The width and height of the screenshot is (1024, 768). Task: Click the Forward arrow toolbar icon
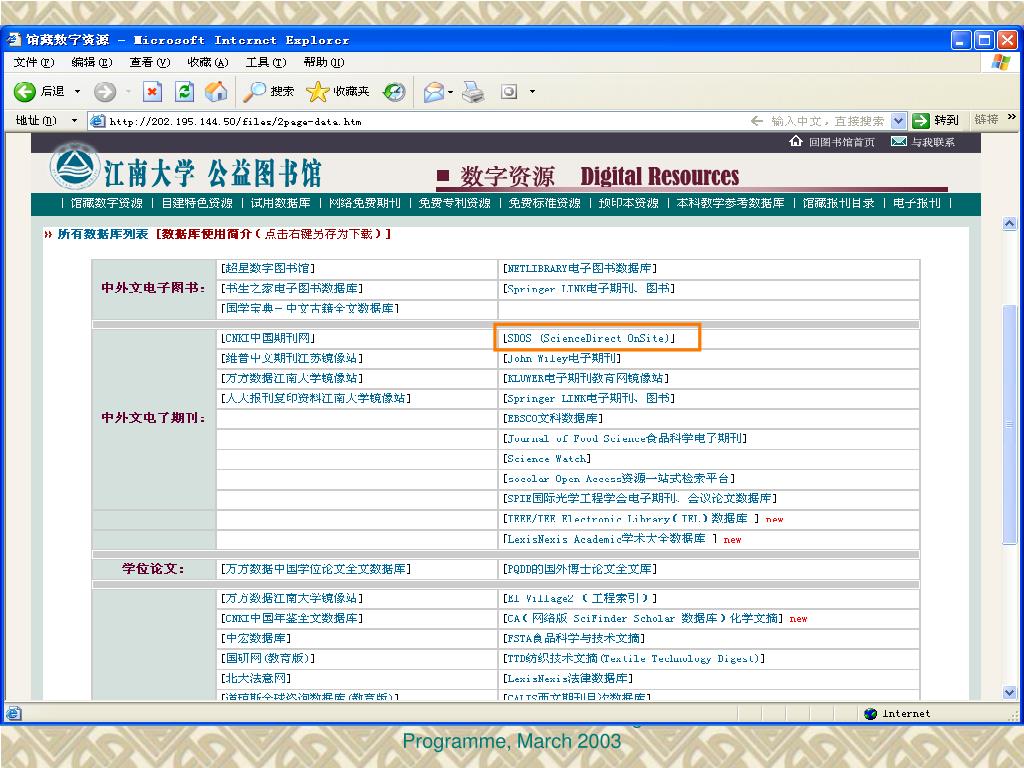point(104,91)
